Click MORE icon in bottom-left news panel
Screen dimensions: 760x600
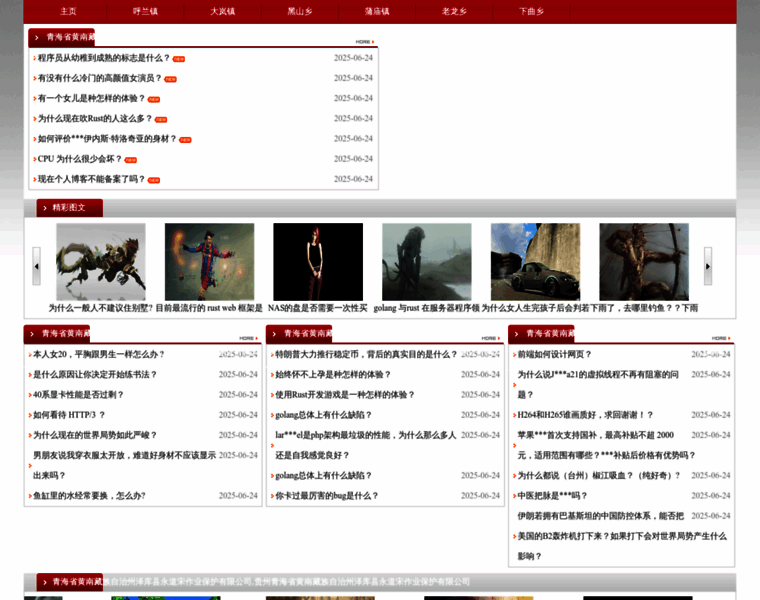coord(247,338)
